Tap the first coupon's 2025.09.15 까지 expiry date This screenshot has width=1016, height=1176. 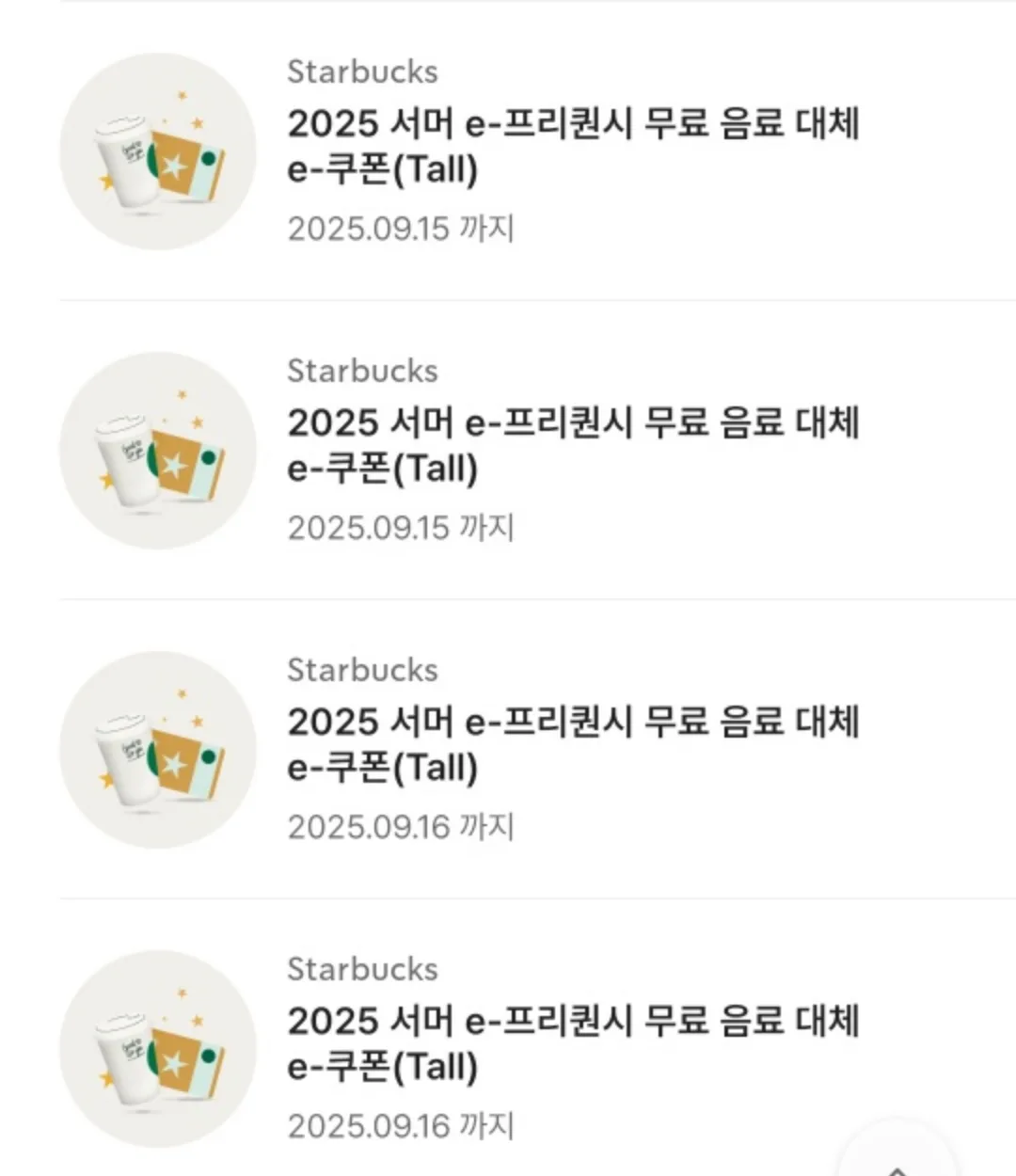[401, 229]
